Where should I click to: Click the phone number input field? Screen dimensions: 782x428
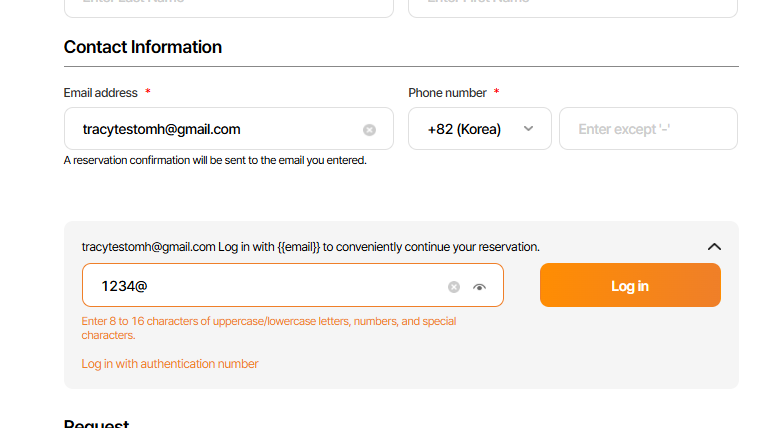tap(648, 129)
